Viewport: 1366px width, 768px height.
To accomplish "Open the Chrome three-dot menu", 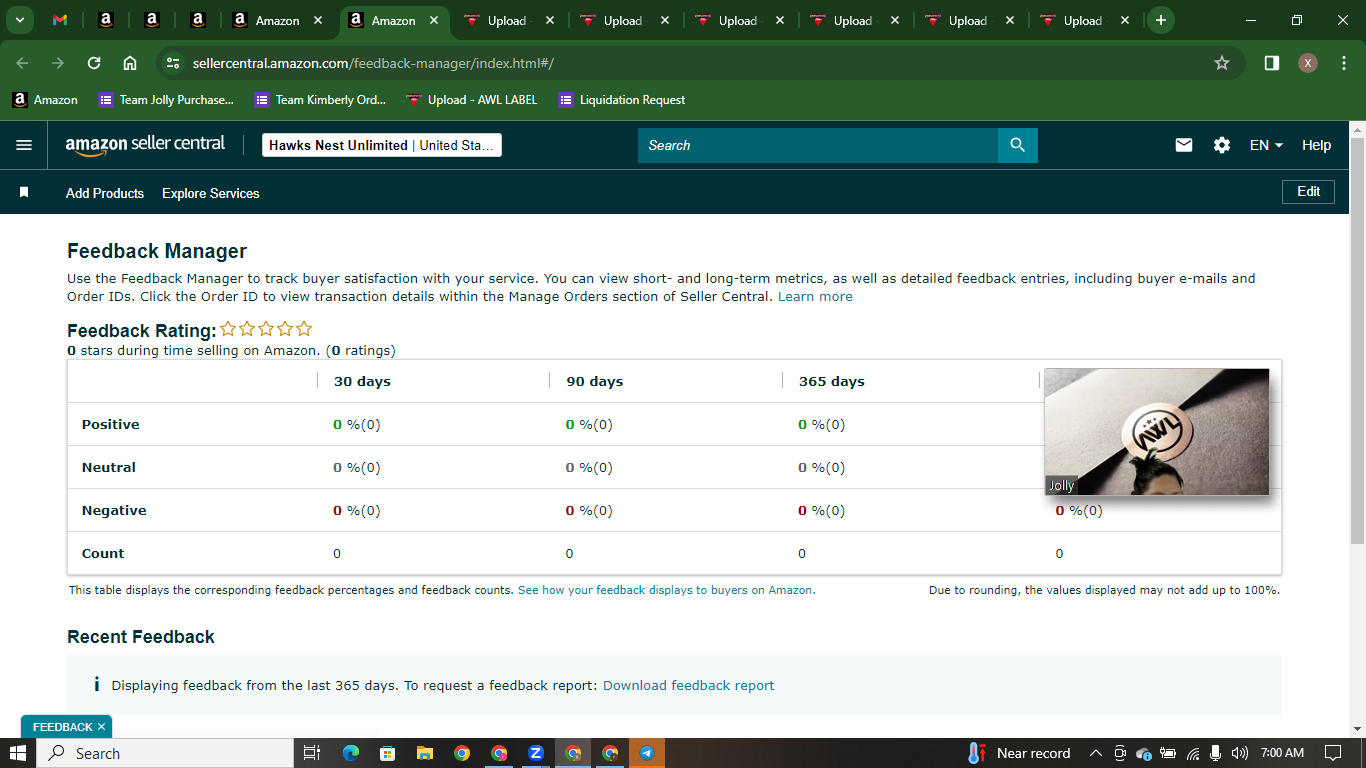I will click(1344, 63).
